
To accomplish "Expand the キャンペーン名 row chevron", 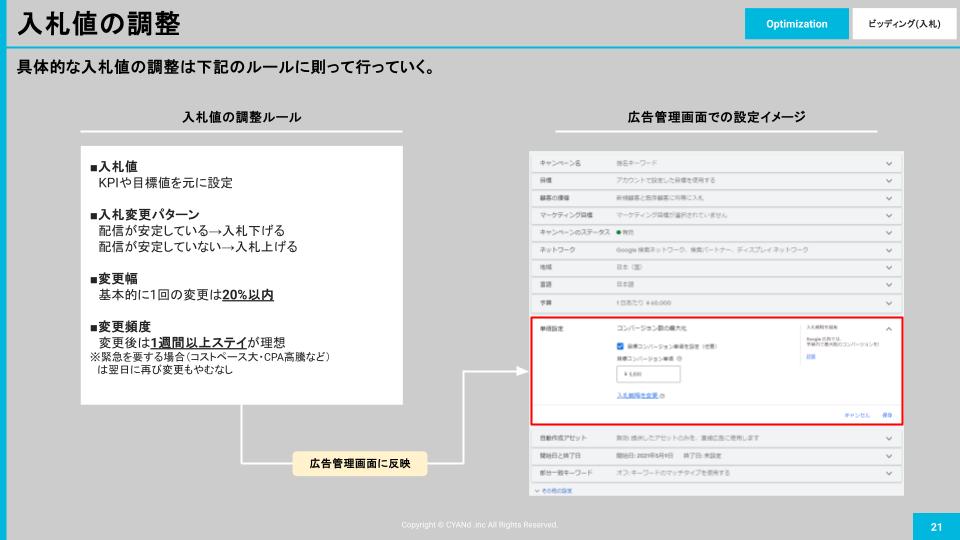I will point(888,163).
